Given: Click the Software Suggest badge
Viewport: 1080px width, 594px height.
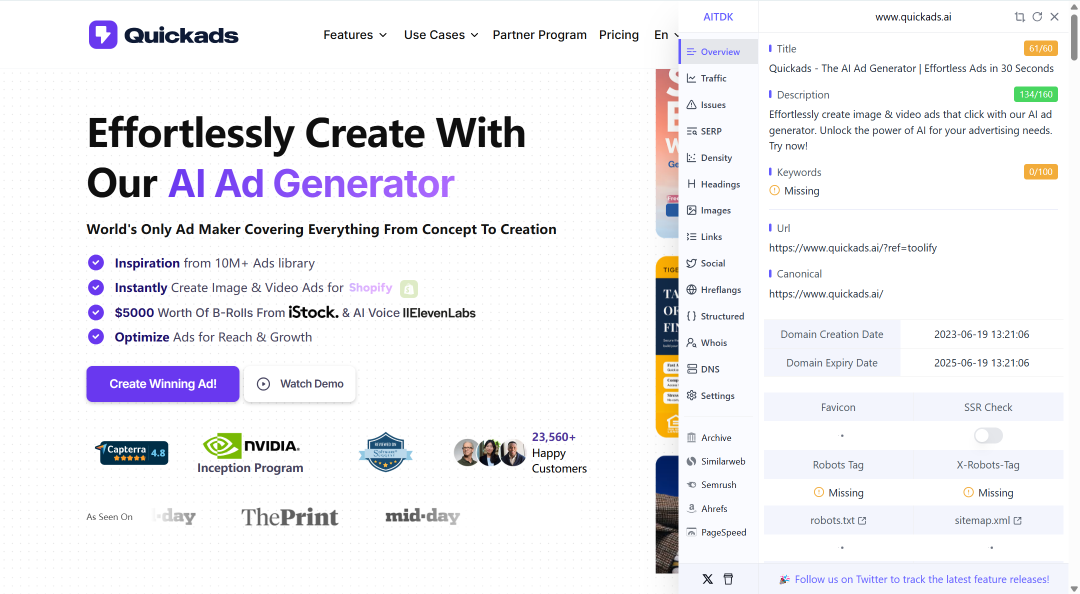Looking at the screenshot, I should (385, 452).
